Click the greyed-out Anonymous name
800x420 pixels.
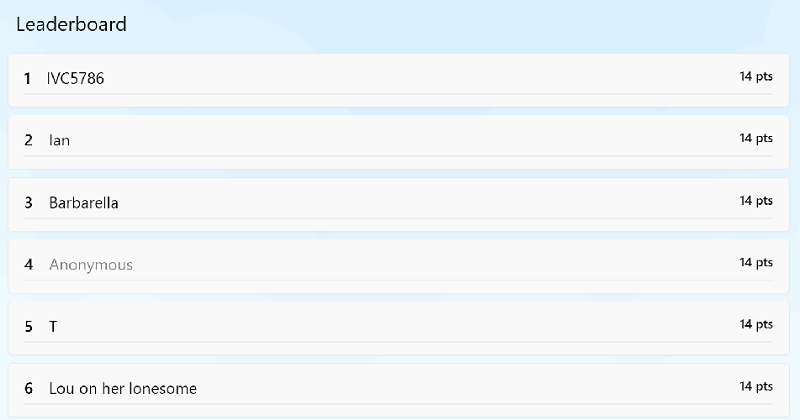91,264
